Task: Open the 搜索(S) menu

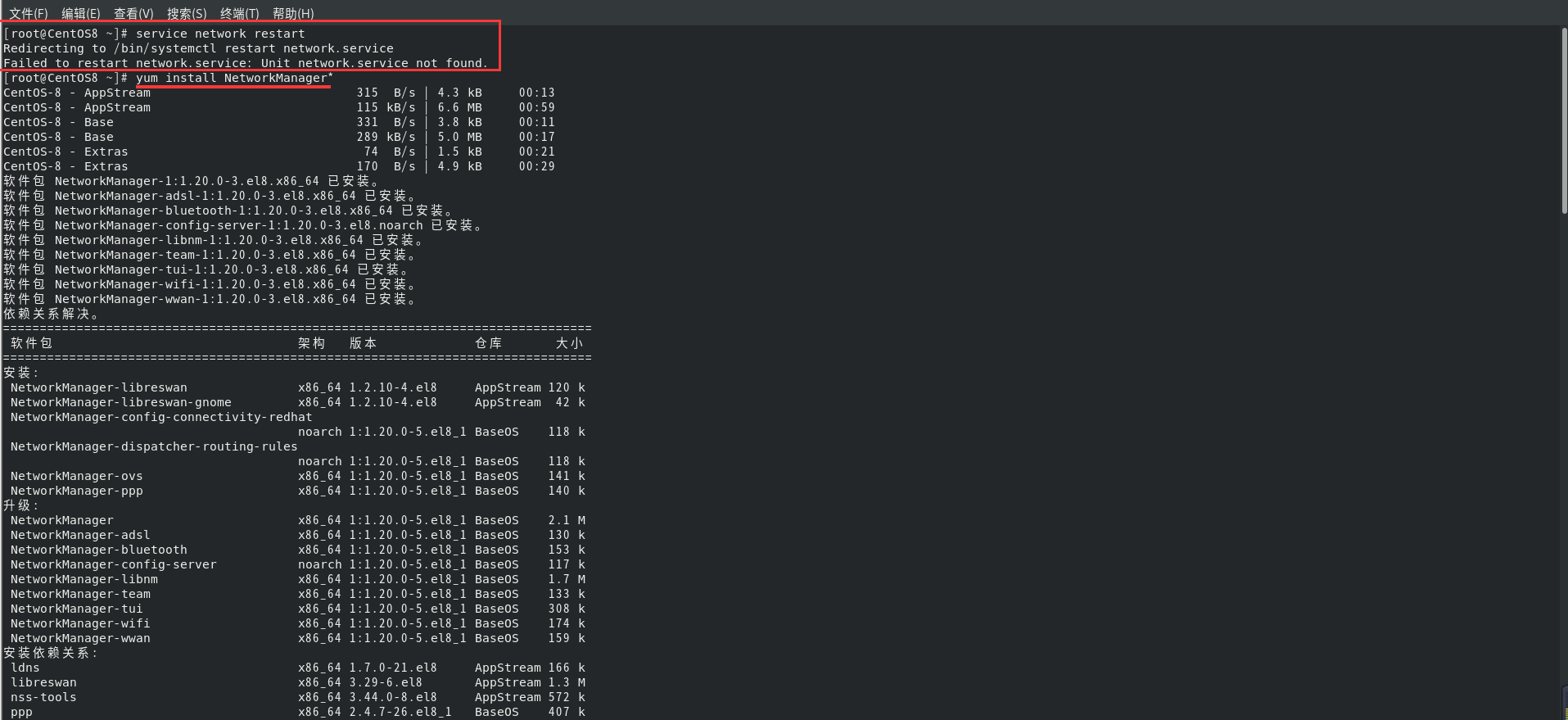Action: (187, 13)
